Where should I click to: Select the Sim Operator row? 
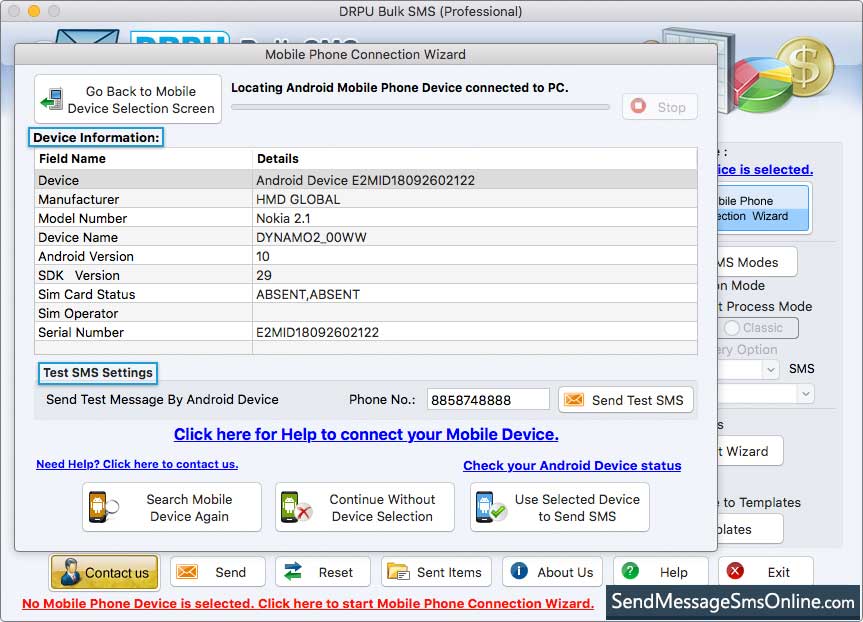[x=365, y=313]
